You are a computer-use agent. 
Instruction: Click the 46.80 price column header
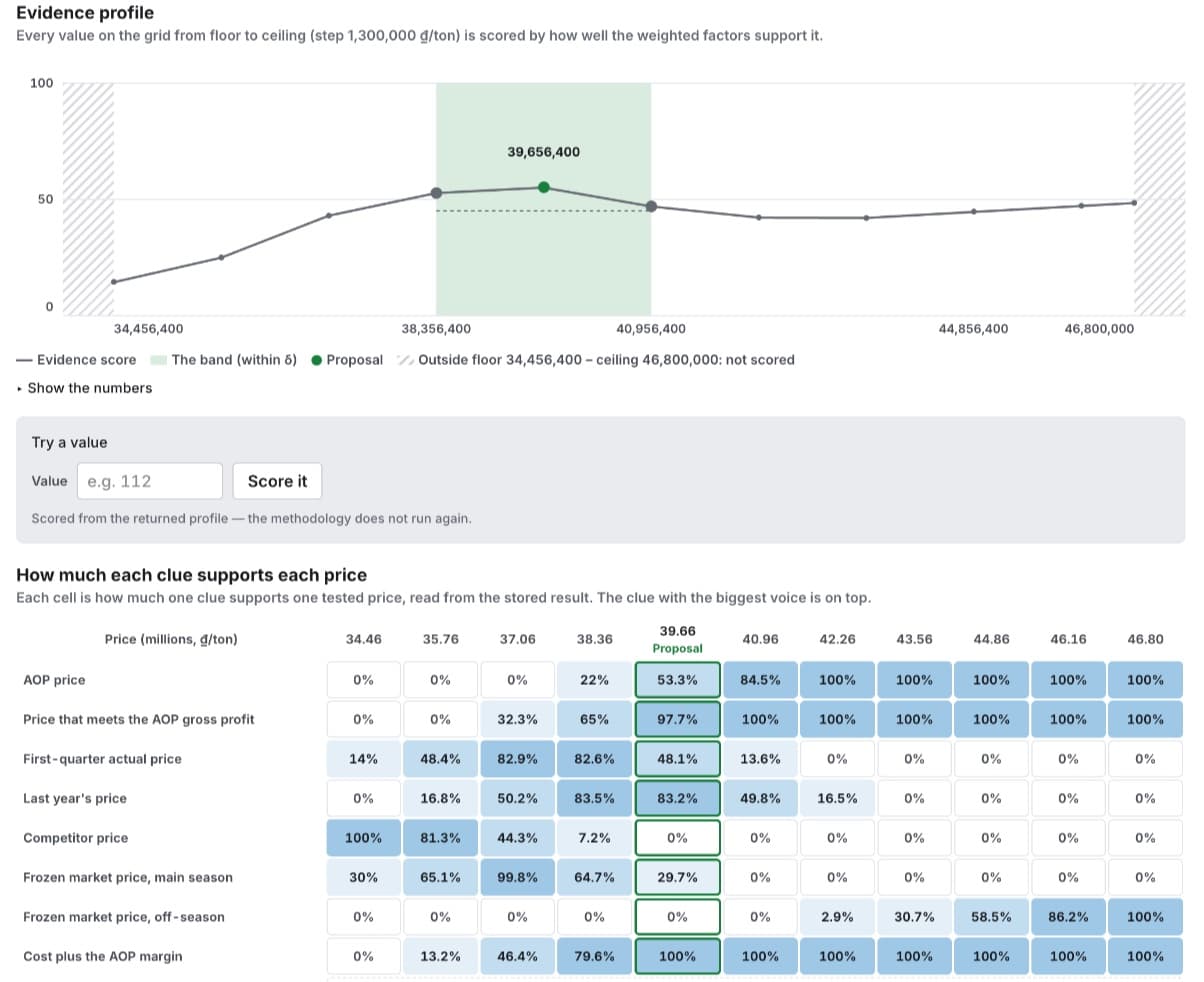[1146, 640]
